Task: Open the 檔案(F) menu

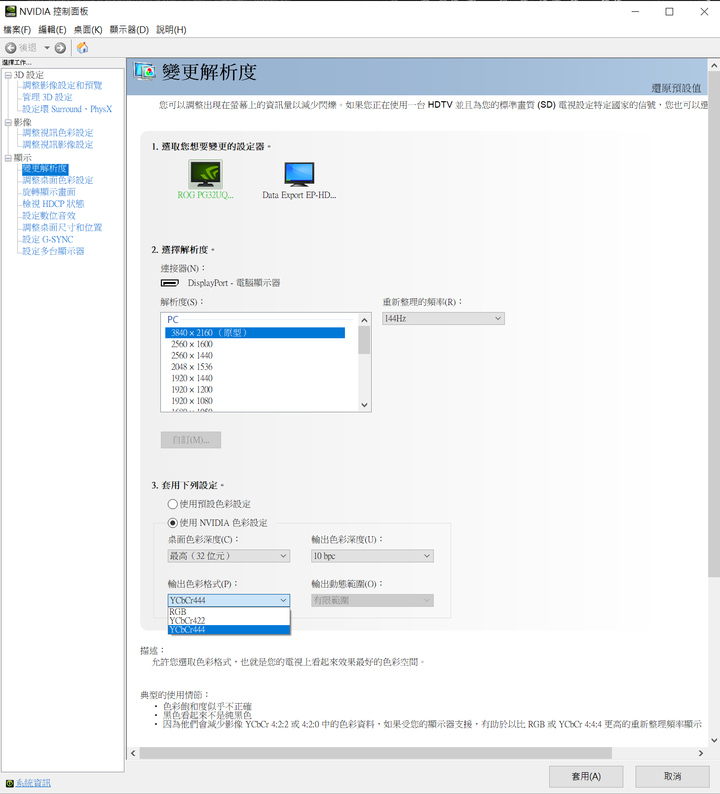Action: 17,30
